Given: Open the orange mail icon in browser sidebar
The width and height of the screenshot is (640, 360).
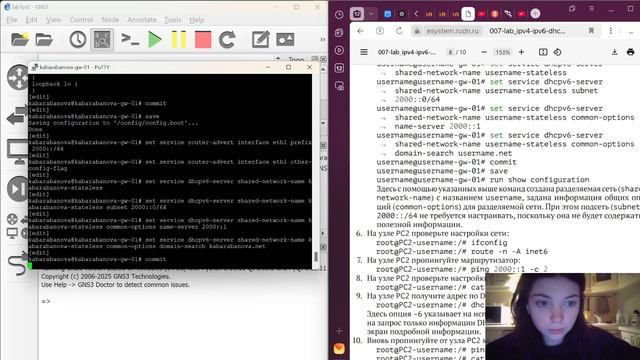Looking at the screenshot, I should click(339, 349).
